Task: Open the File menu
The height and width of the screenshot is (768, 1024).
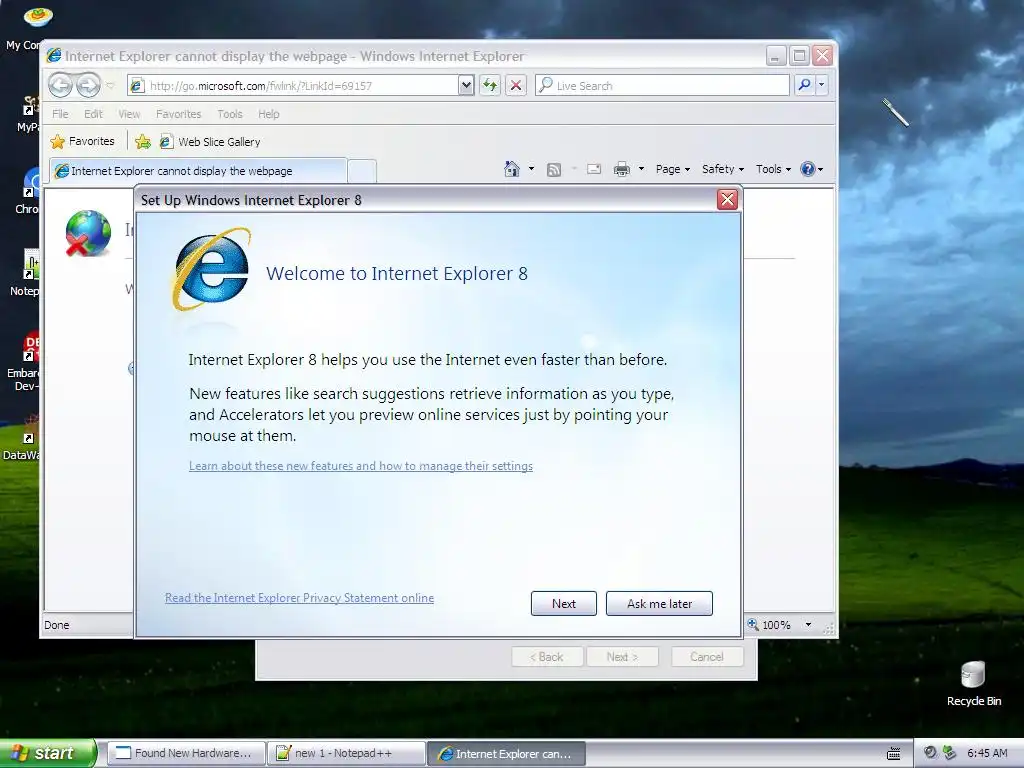Action: coord(60,114)
